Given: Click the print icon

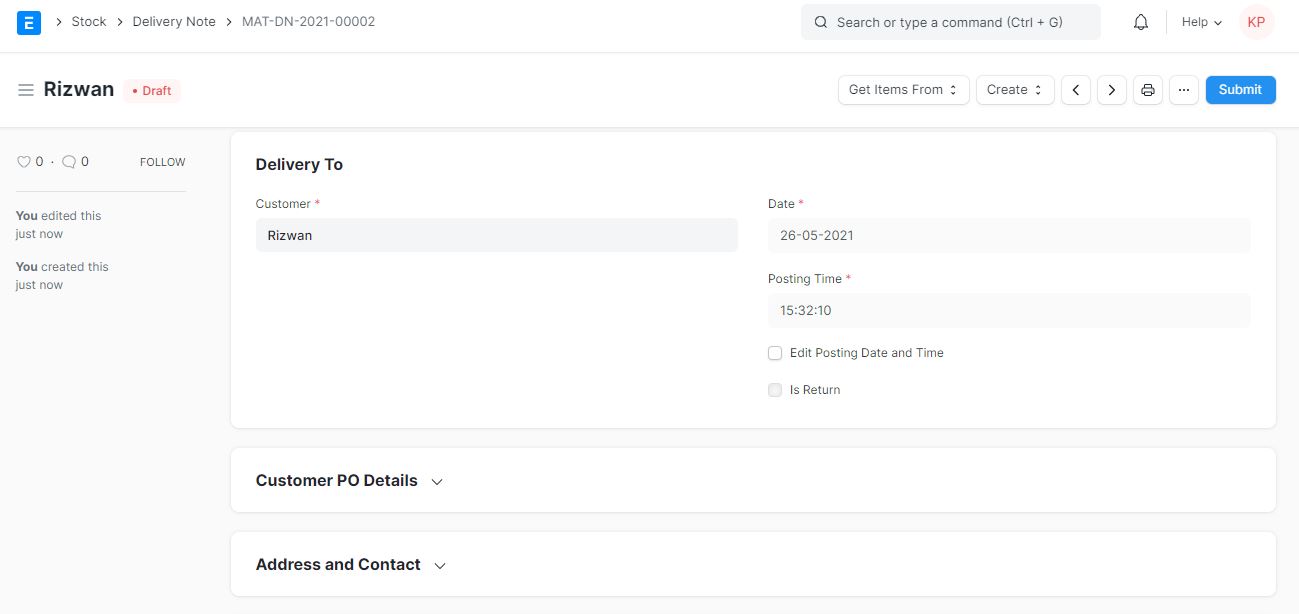Looking at the screenshot, I should click(x=1148, y=90).
